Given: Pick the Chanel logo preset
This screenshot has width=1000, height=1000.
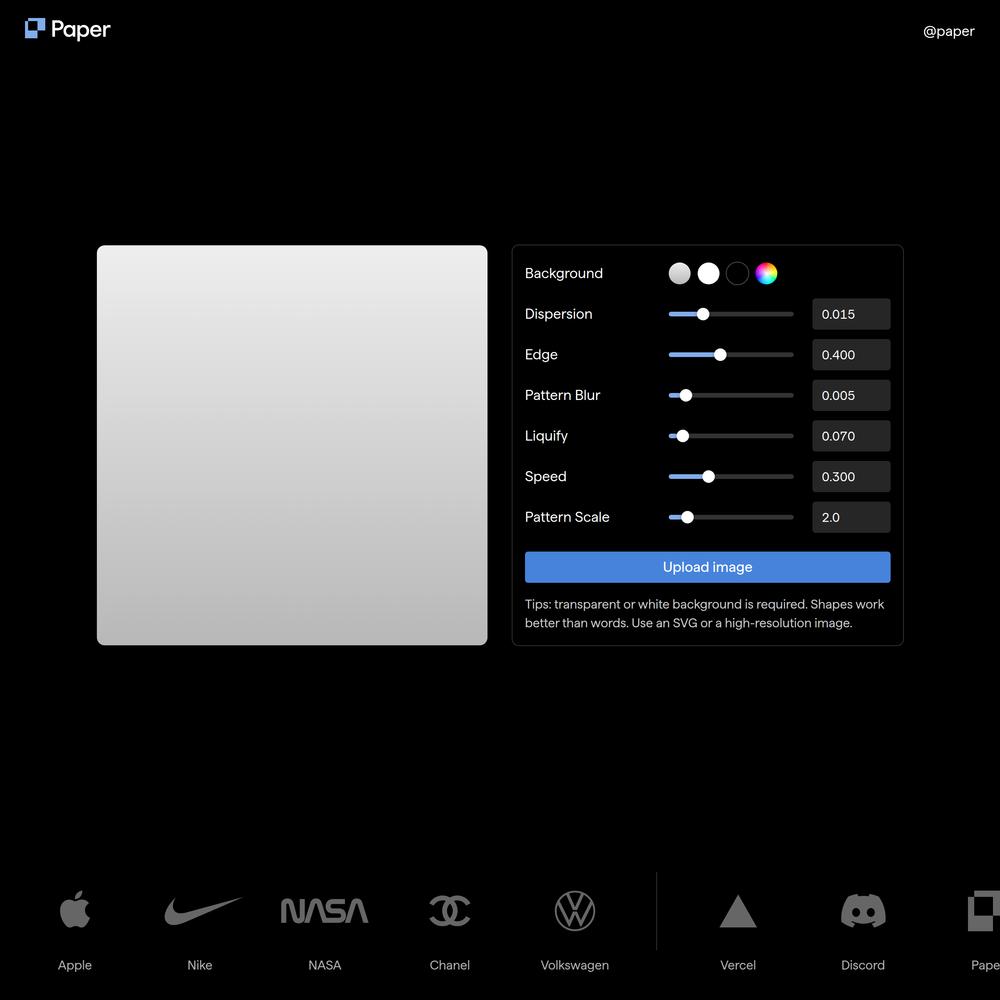Looking at the screenshot, I should (x=450, y=911).
